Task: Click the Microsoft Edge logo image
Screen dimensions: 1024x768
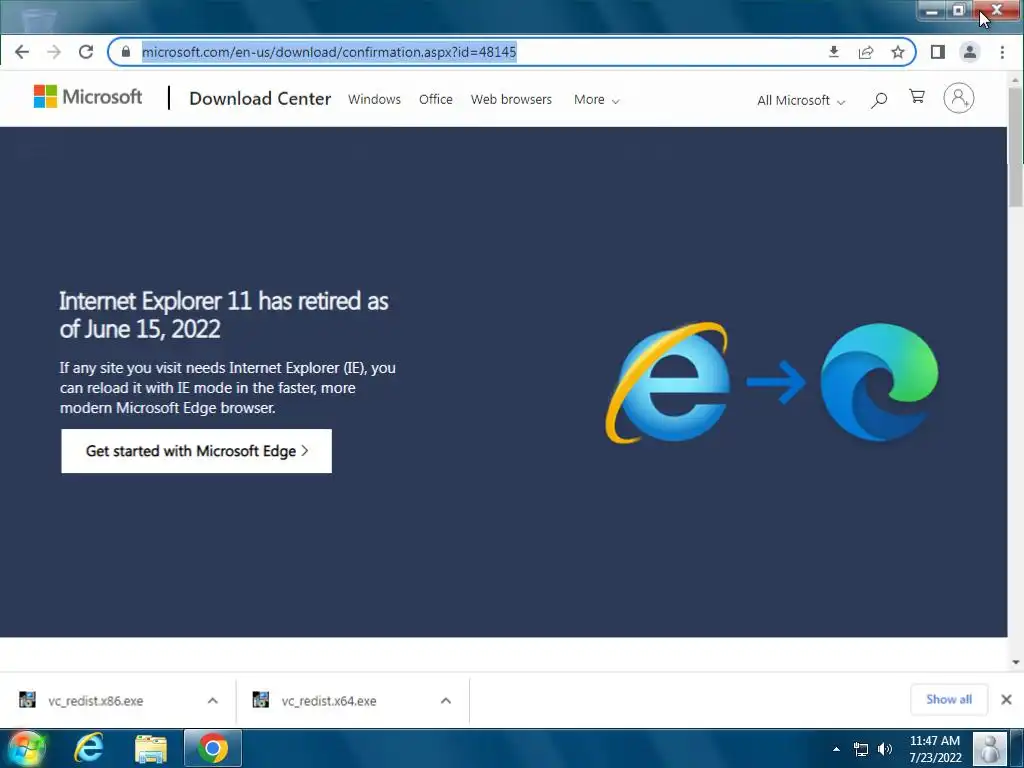Action: click(x=879, y=383)
